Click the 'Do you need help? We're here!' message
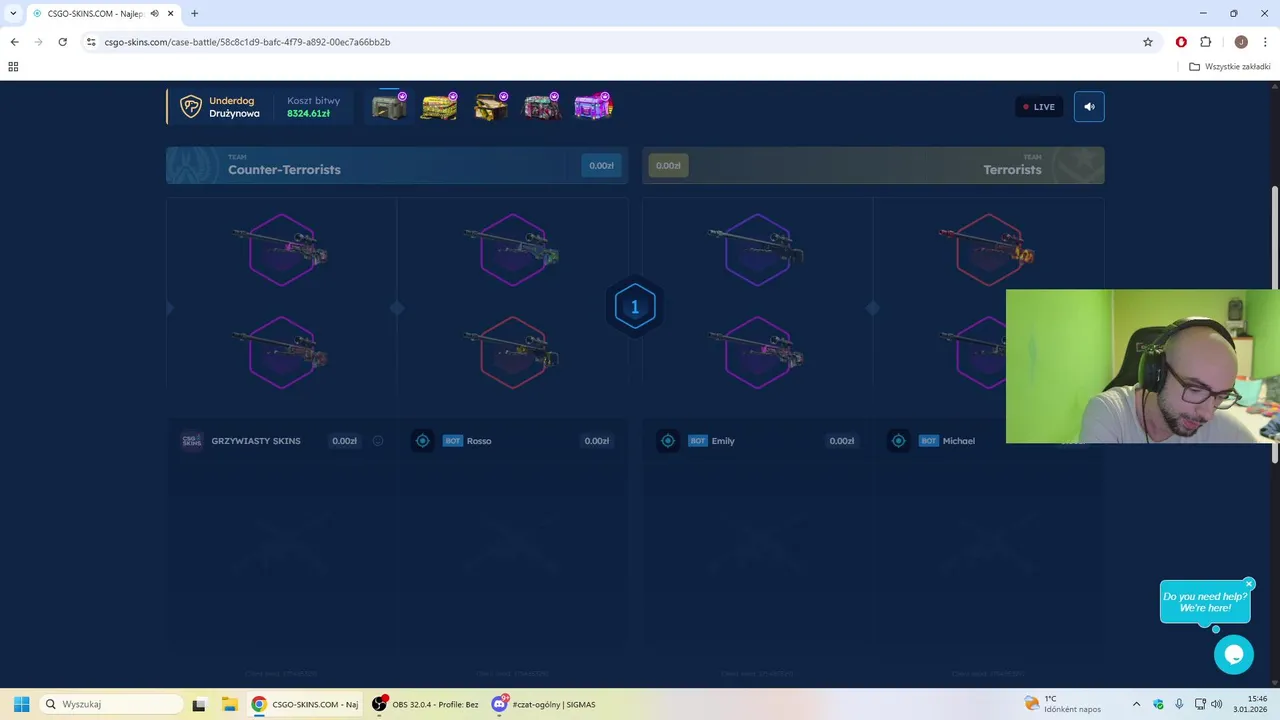Screen dimensions: 1280x720 click(1205, 602)
